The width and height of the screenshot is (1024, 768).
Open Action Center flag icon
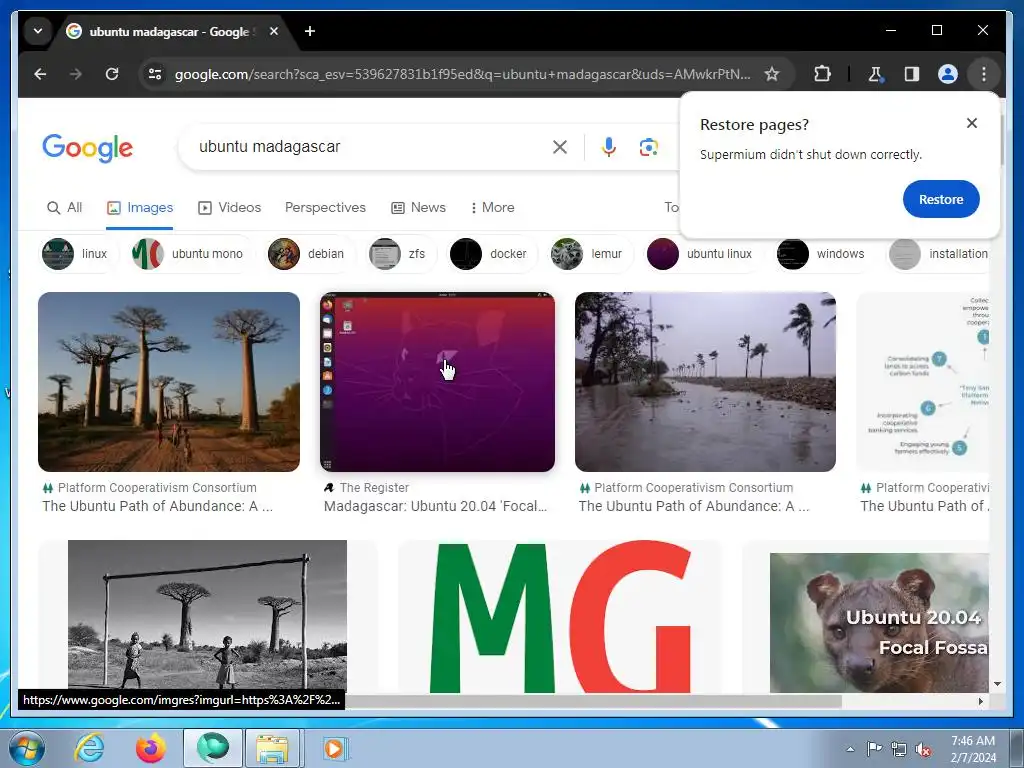[x=874, y=749]
